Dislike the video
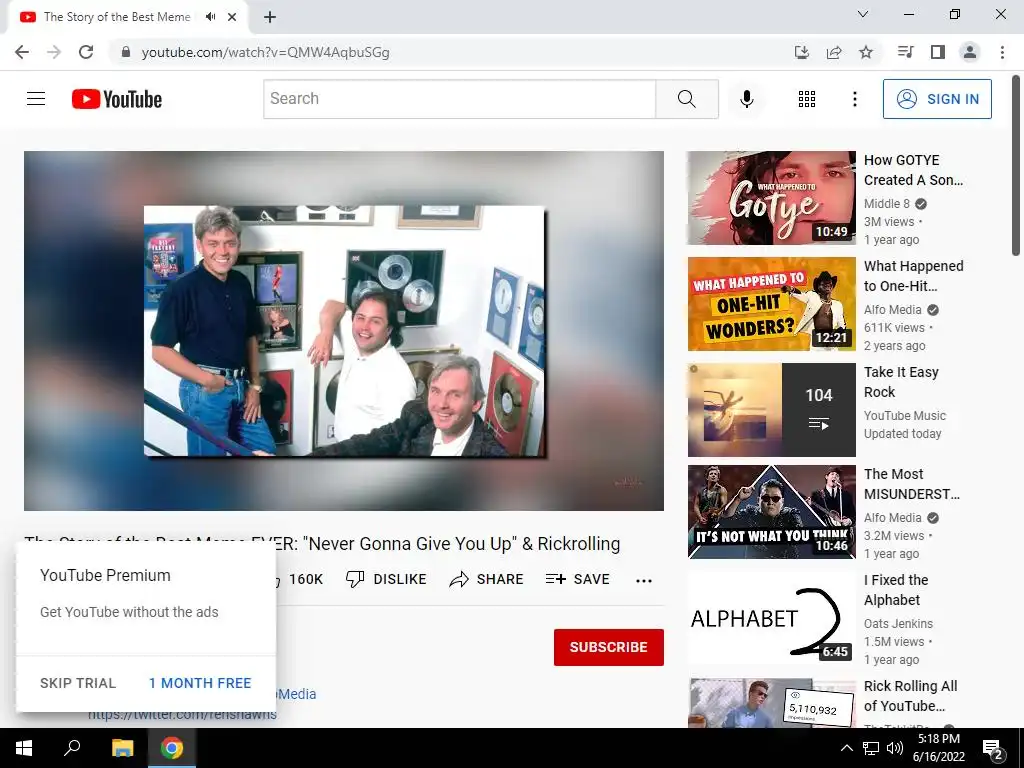 tap(386, 579)
